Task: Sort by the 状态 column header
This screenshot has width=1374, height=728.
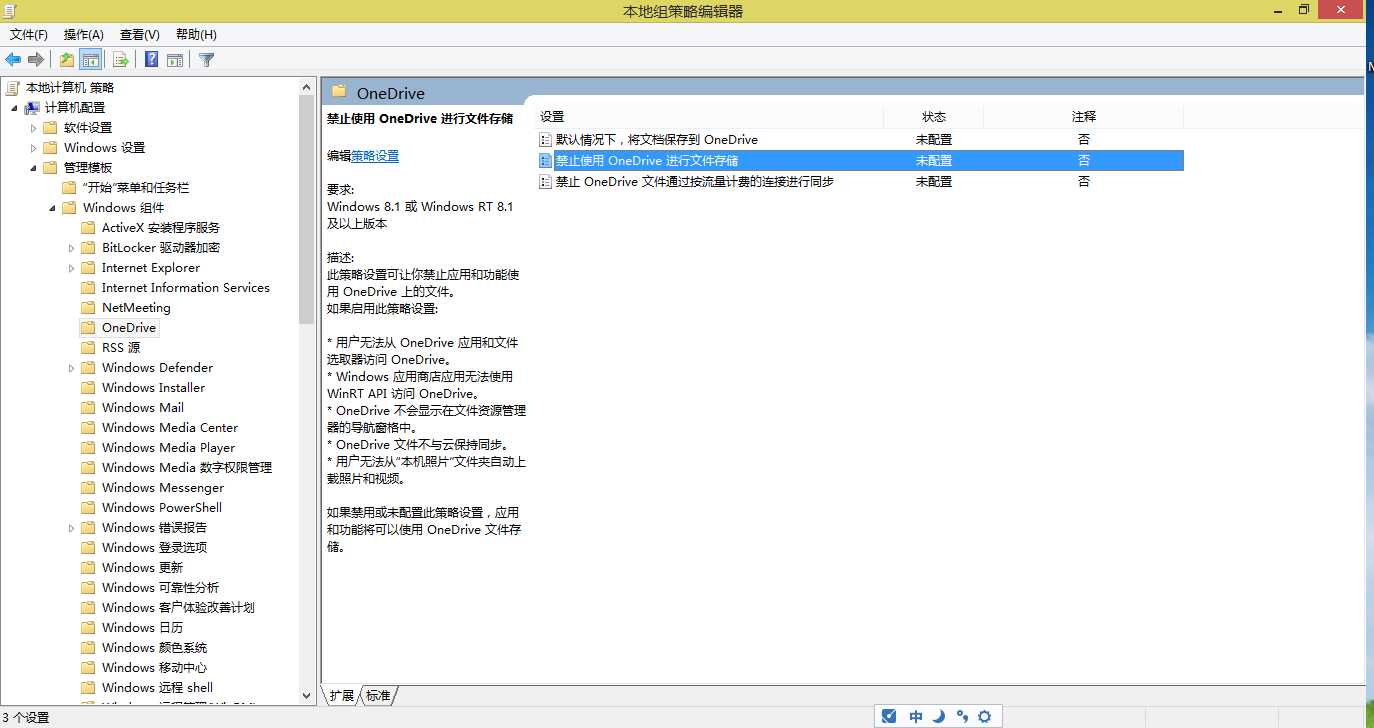Action: [x=934, y=117]
